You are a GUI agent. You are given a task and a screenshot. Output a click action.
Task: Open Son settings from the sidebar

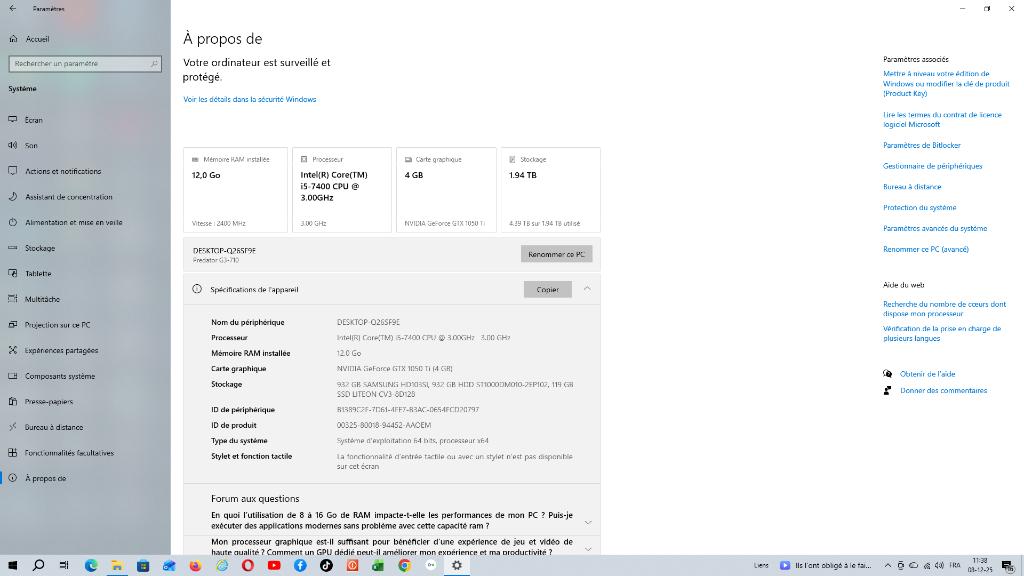pos(40,145)
